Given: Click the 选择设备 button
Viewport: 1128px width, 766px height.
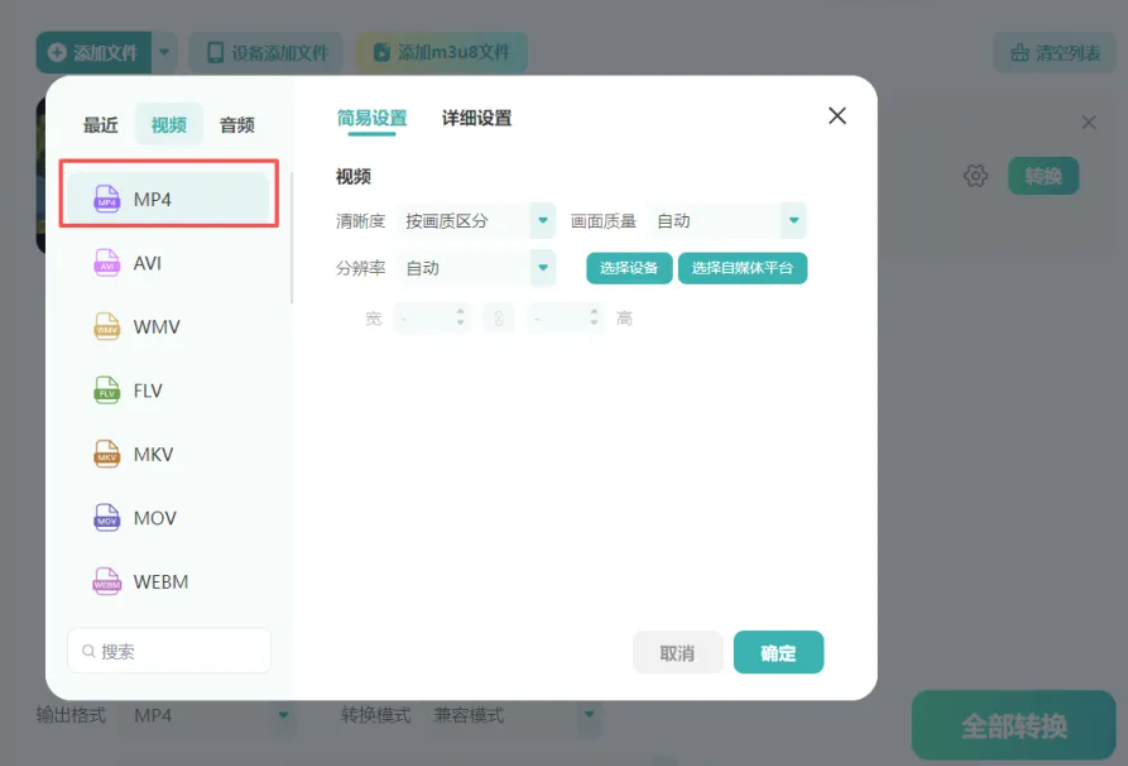Looking at the screenshot, I should pyautogui.click(x=629, y=268).
